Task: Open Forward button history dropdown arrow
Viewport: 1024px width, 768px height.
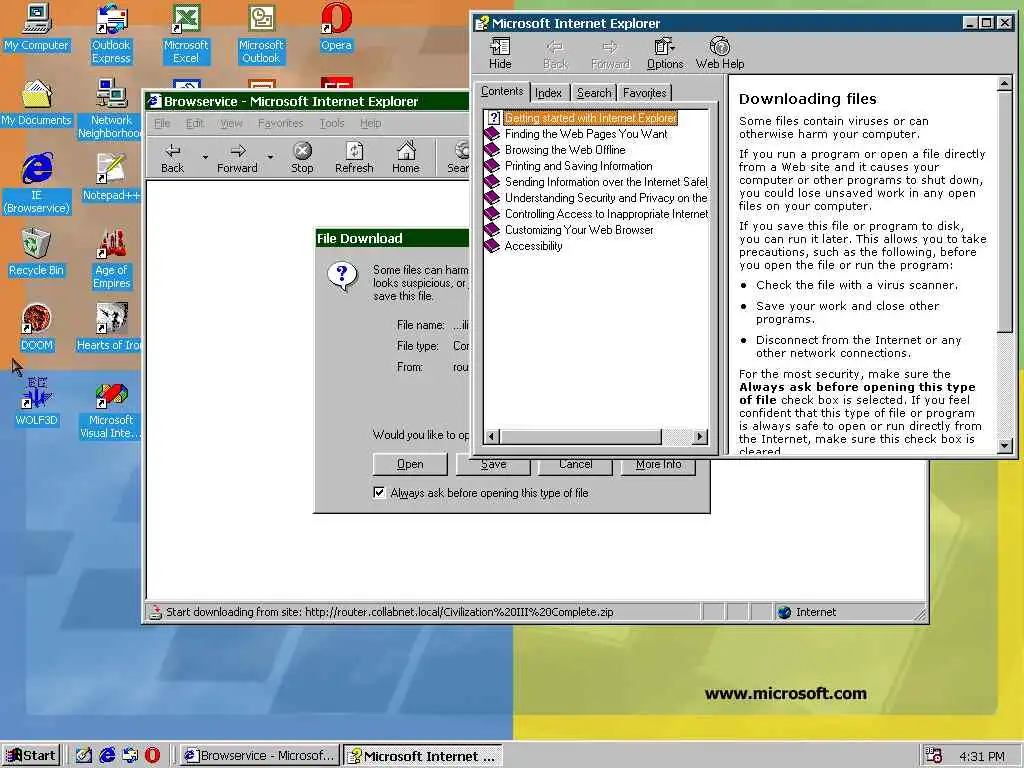Action: (x=270, y=157)
